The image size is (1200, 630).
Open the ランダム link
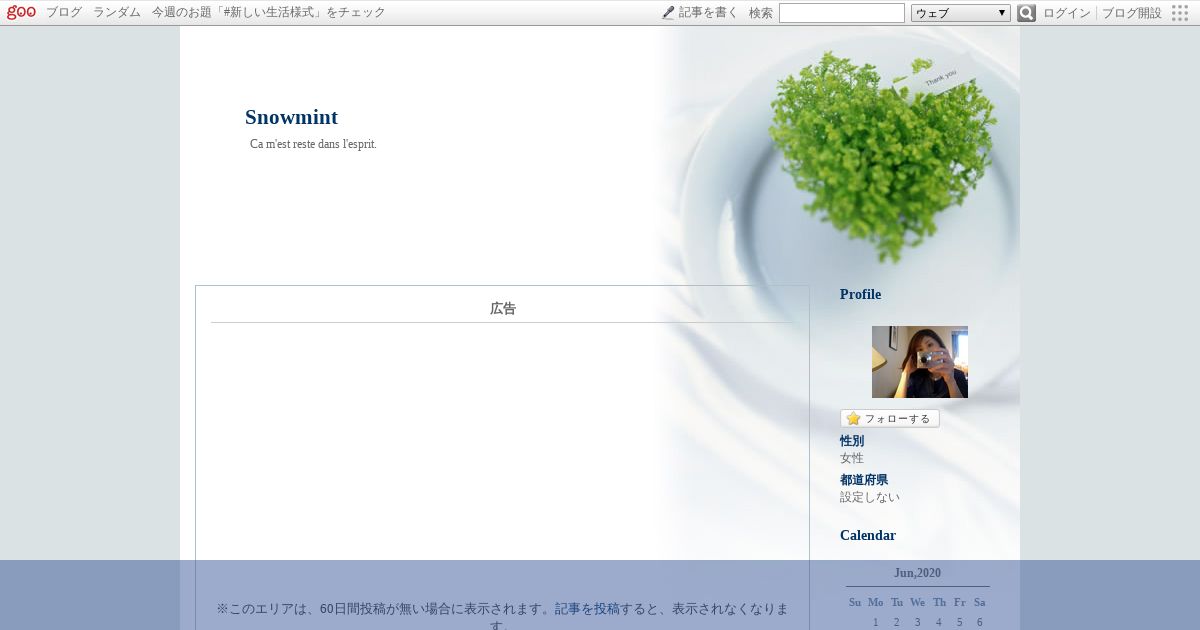(117, 13)
